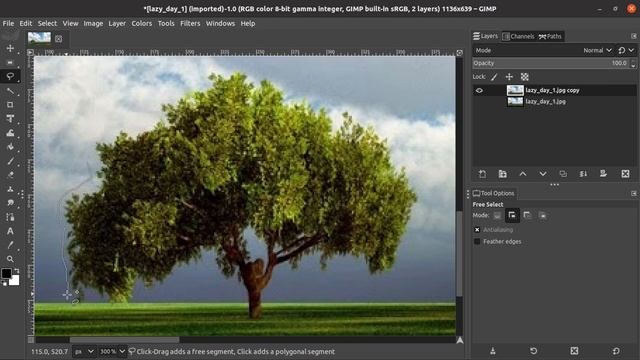Select the Warp Transform tool
The width and height of the screenshot is (640, 360).
click(x=10, y=133)
